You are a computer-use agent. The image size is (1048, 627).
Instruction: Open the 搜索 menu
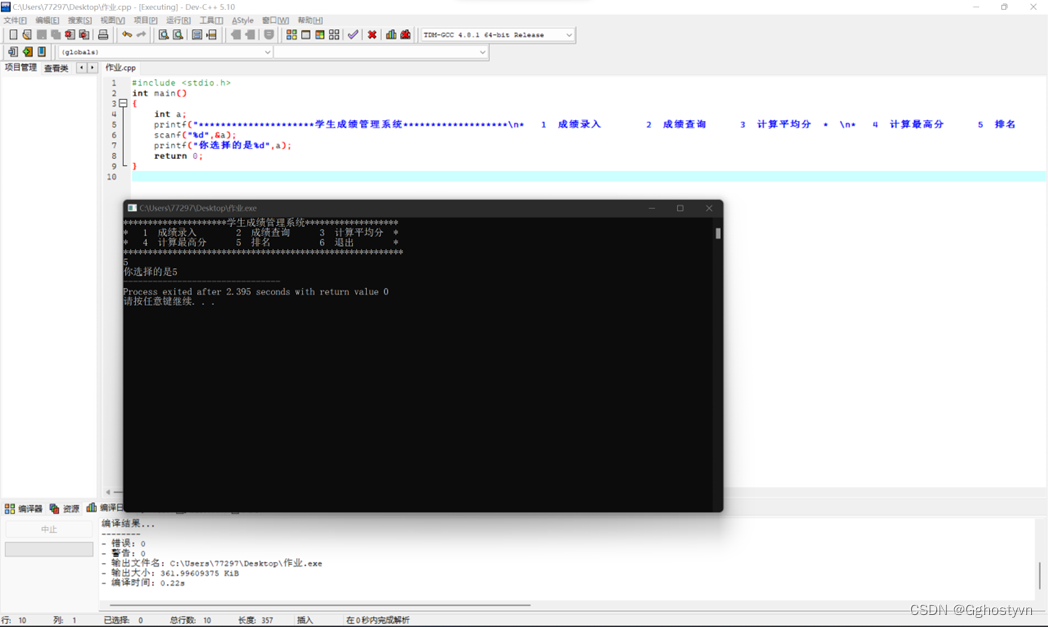(x=80, y=20)
